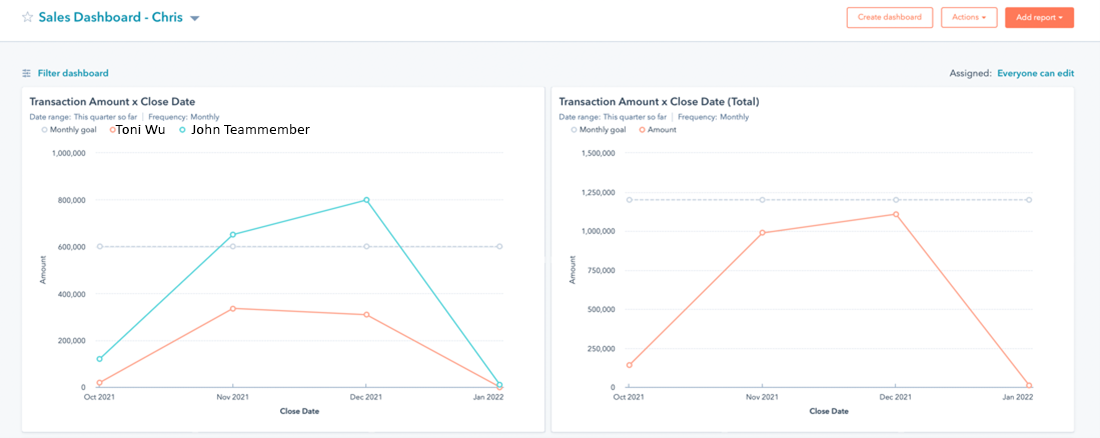1100x438 pixels.
Task: Change the Everyone can edit permission
Action: [1035, 73]
